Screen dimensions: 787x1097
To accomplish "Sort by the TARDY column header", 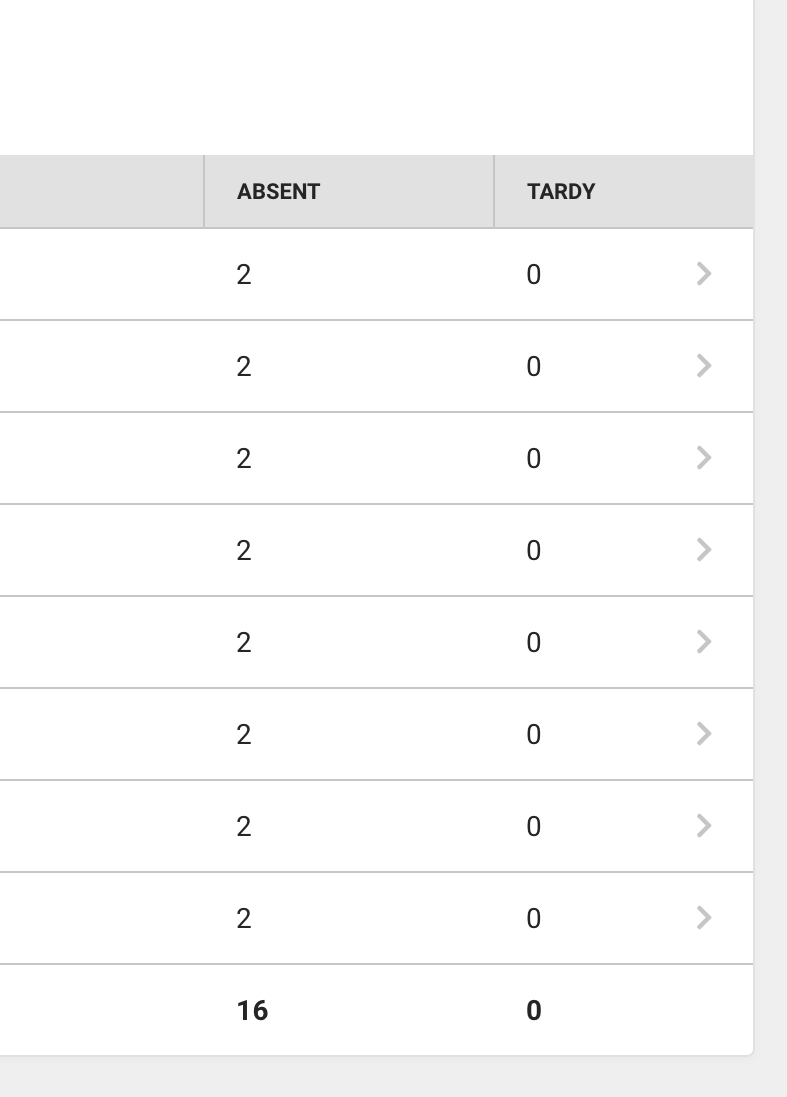I will (561, 192).
